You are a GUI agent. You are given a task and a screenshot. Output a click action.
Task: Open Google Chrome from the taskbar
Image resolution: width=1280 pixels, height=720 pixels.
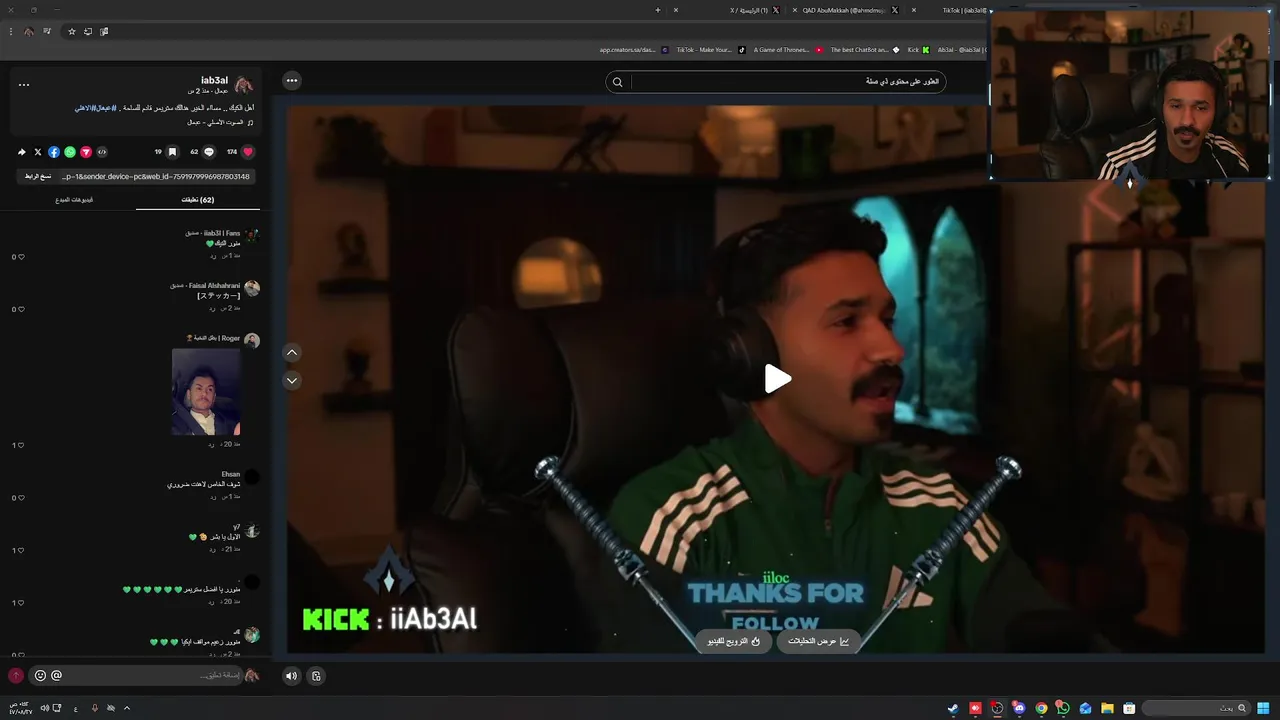pos(1041,708)
